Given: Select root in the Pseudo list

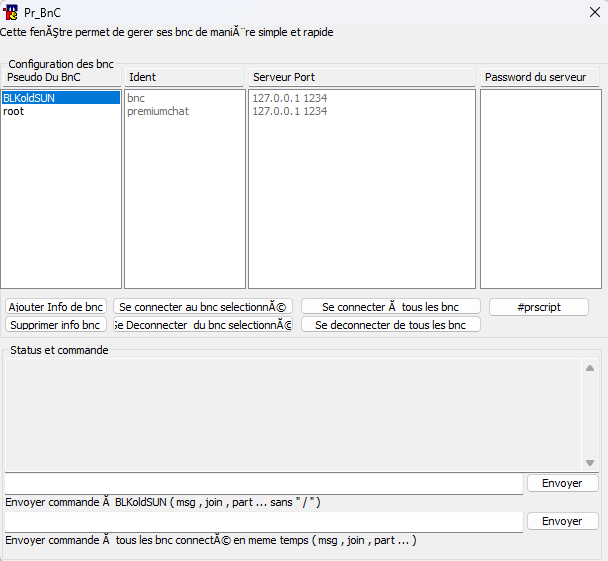Looking at the screenshot, I should [61, 111].
